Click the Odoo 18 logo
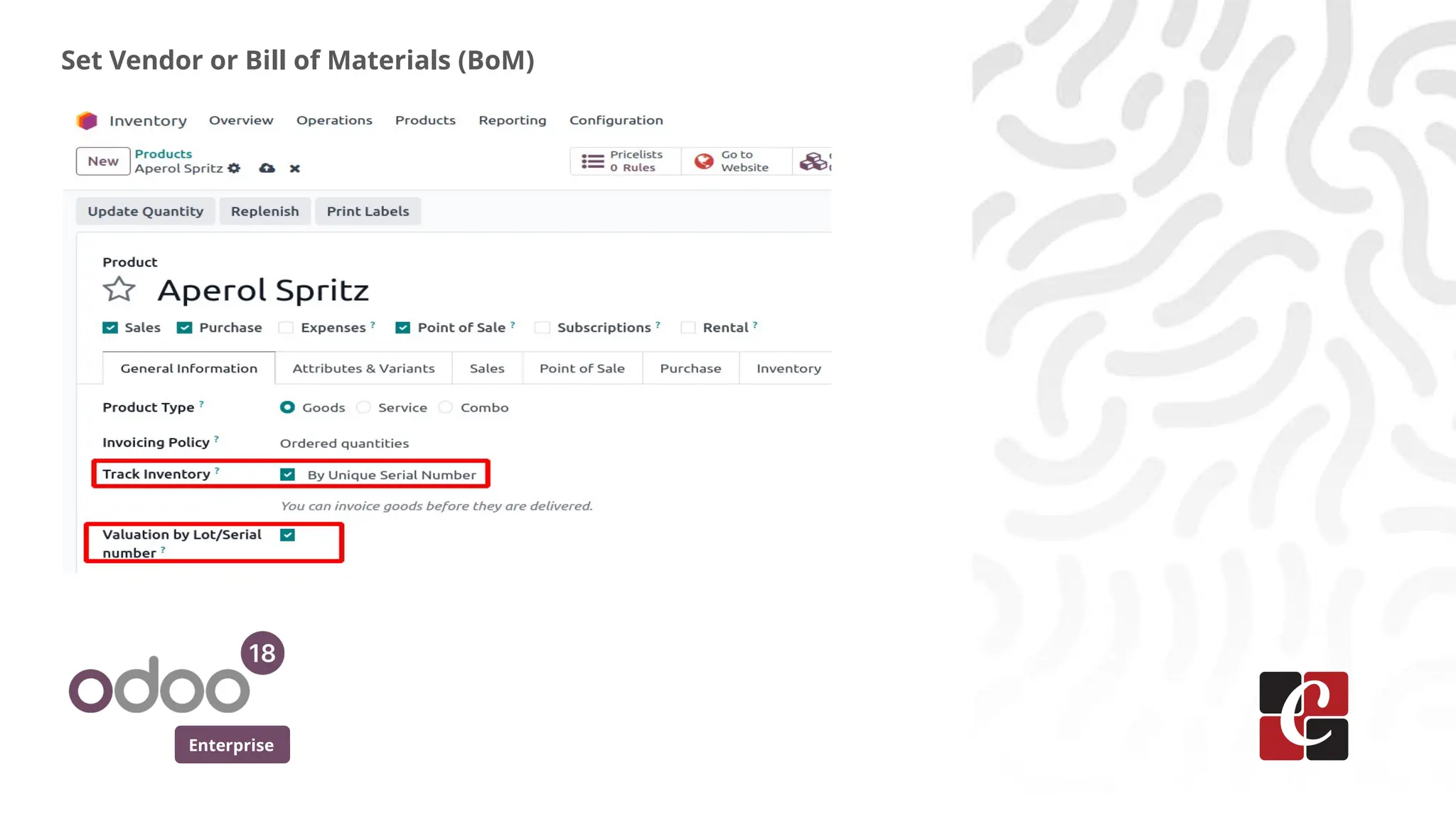This screenshot has width=1456, height=819. coord(176,673)
